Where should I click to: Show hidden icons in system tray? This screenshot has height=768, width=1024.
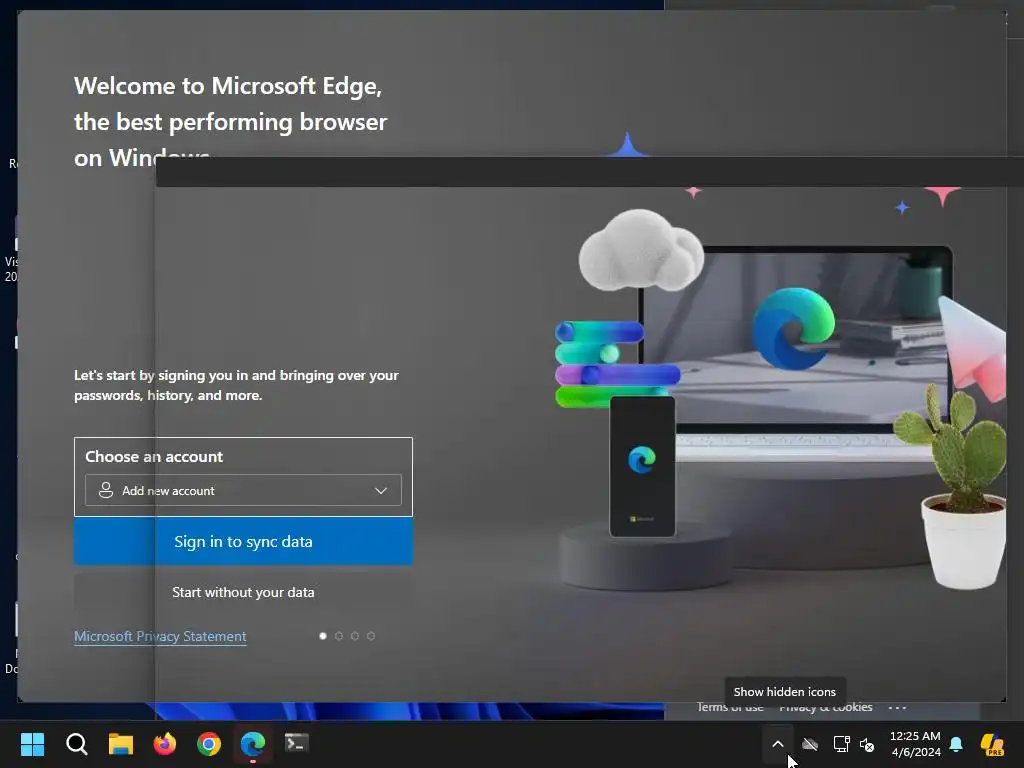point(778,744)
